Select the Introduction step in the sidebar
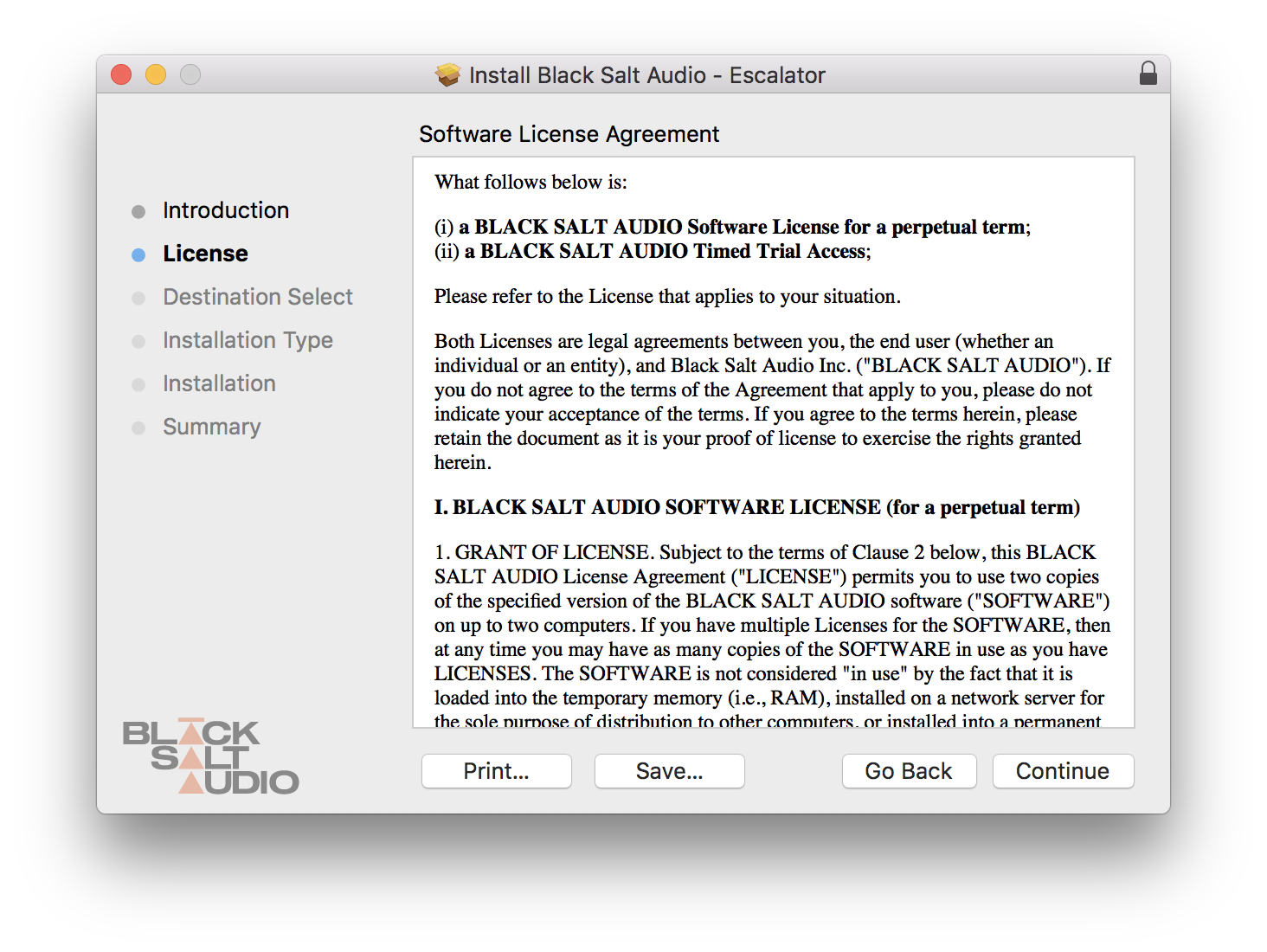Image resolution: width=1267 pixels, height=952 pixels. (226, 210)
